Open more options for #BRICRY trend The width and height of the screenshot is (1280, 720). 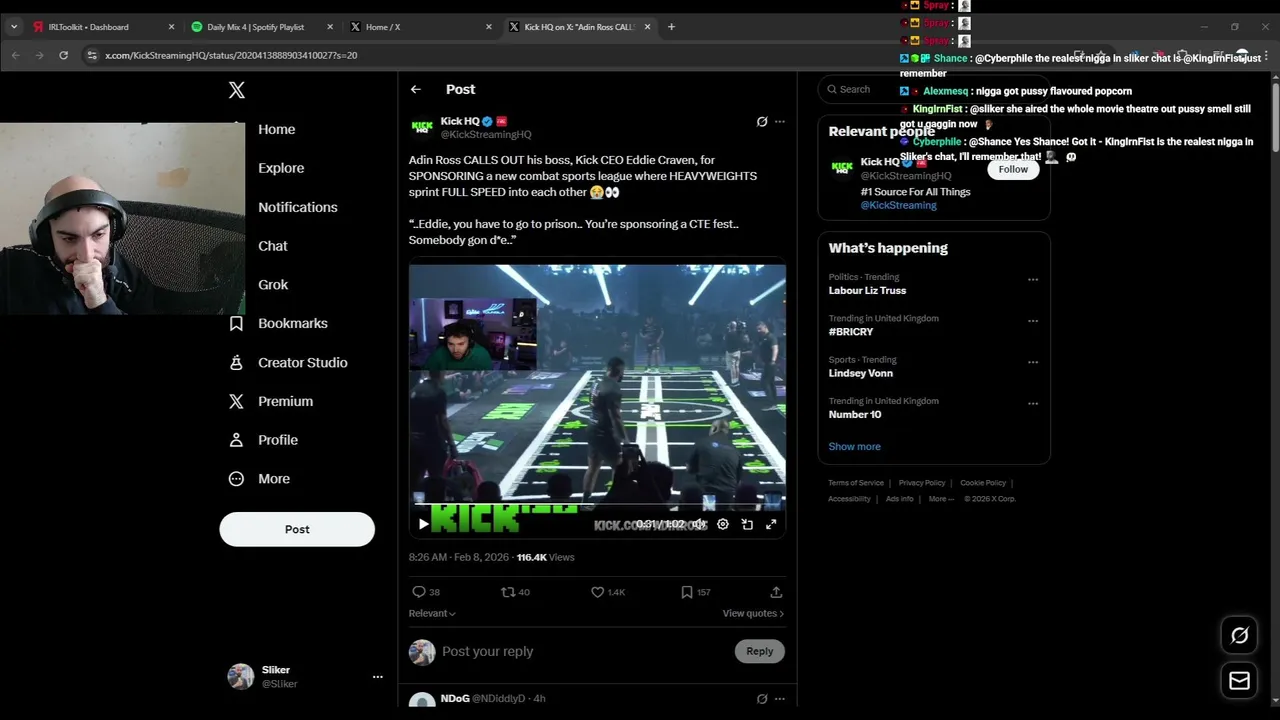point(1033,321)
